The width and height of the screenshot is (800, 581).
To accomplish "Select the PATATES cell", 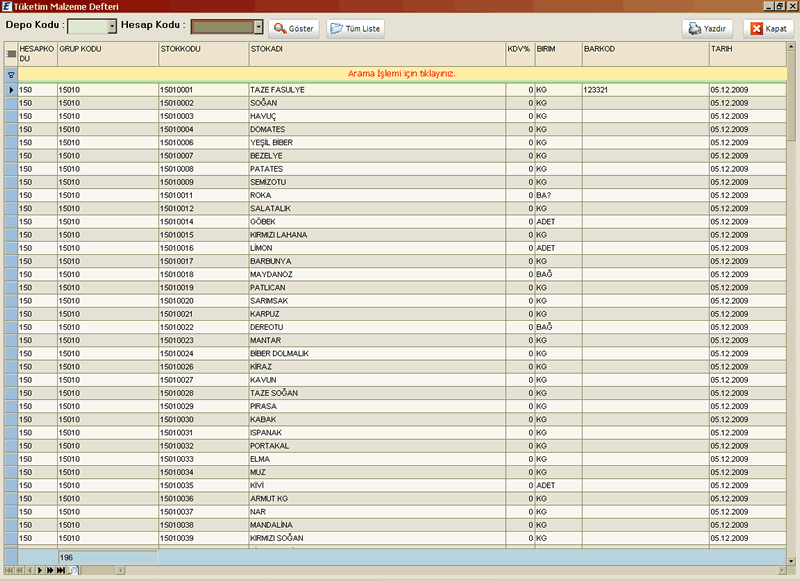I will 377,169.
